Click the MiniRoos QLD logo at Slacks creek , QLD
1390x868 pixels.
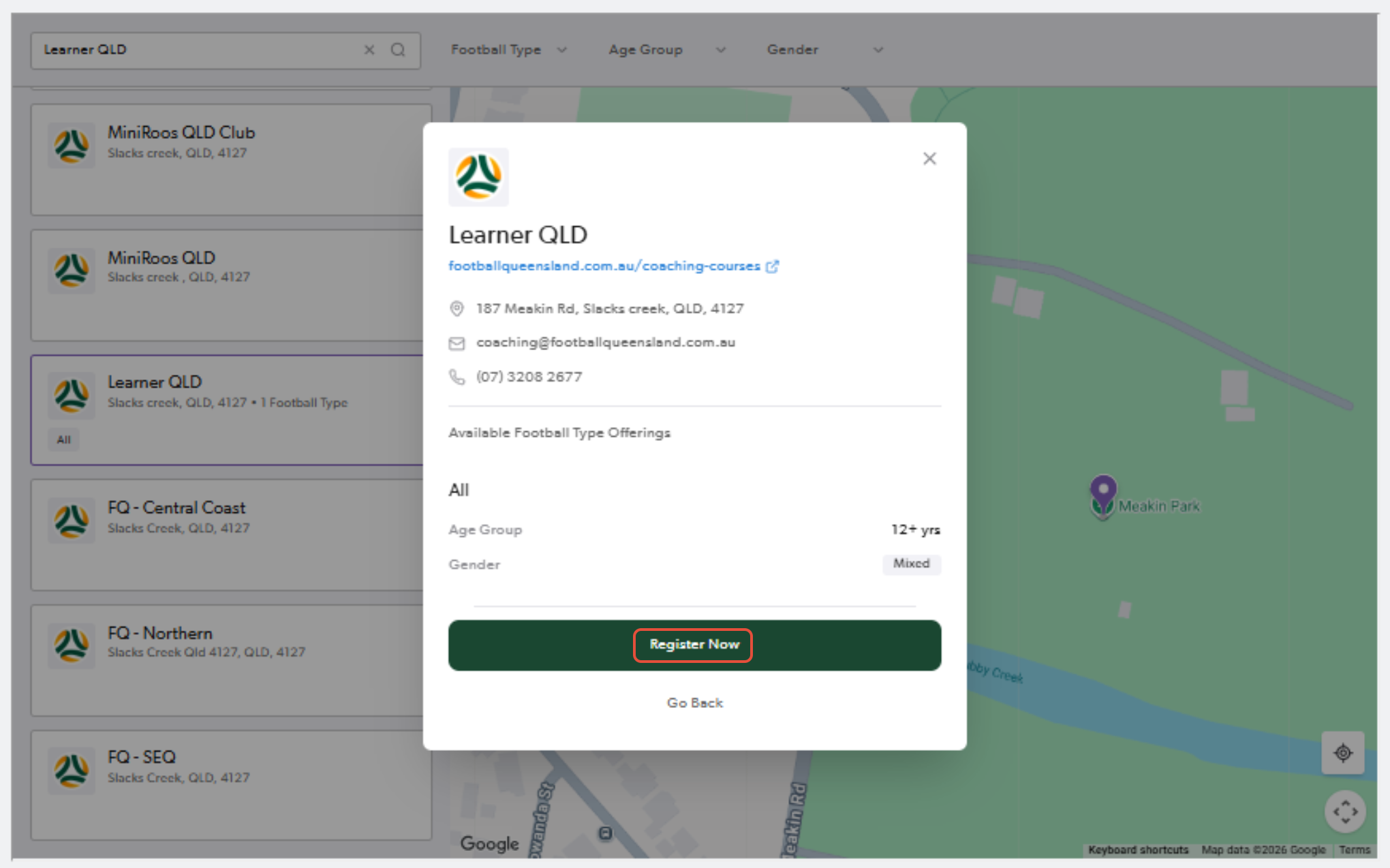(x=72, y=270)
